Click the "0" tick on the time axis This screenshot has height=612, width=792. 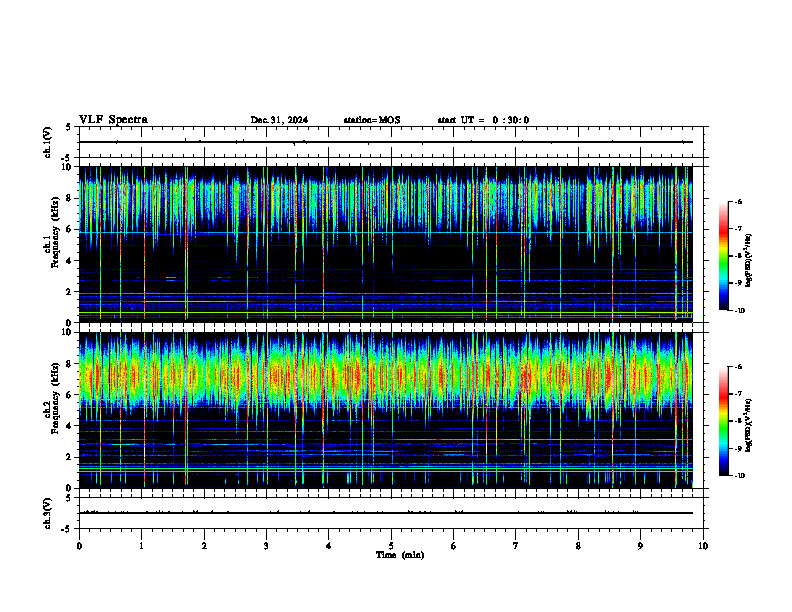79,546
